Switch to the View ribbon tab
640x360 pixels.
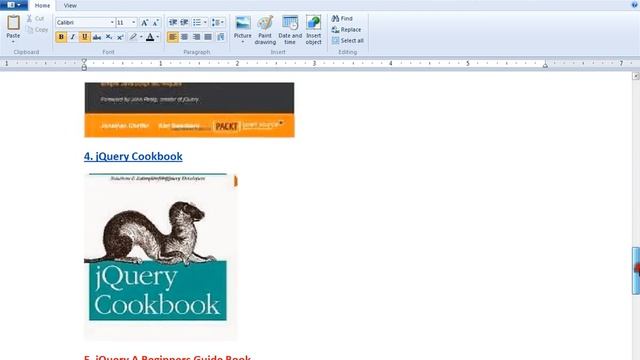70,5
